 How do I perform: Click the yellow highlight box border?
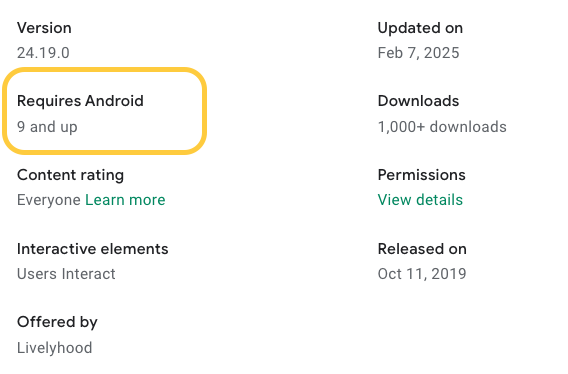(x=105, y=70)
